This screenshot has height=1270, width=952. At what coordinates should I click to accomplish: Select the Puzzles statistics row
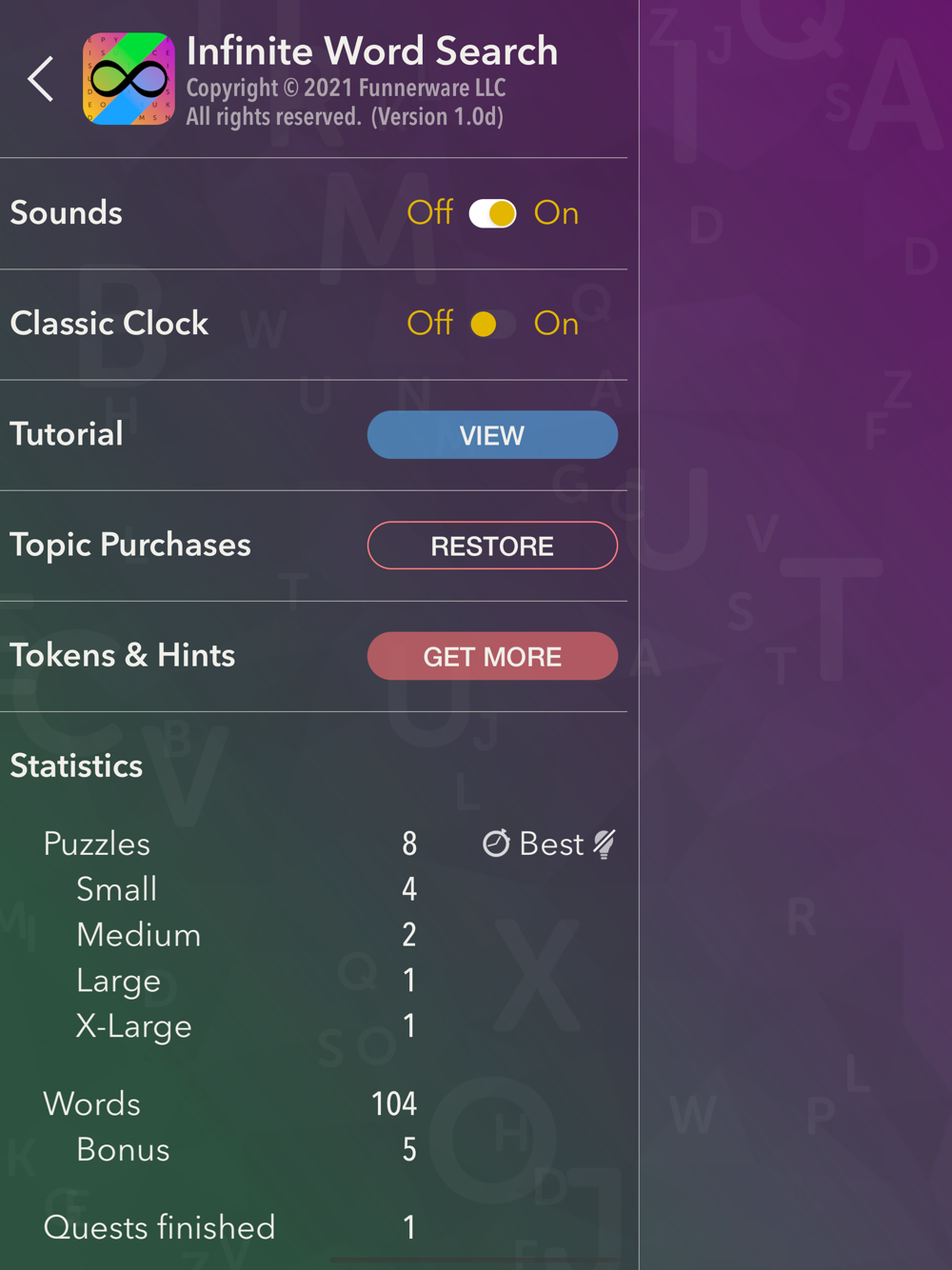(x=230, y=843)
